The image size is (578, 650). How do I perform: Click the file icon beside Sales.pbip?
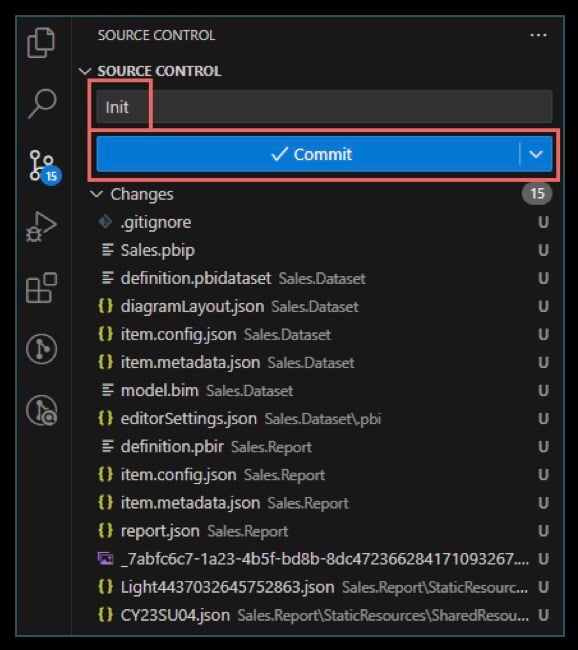coord(107,250)
